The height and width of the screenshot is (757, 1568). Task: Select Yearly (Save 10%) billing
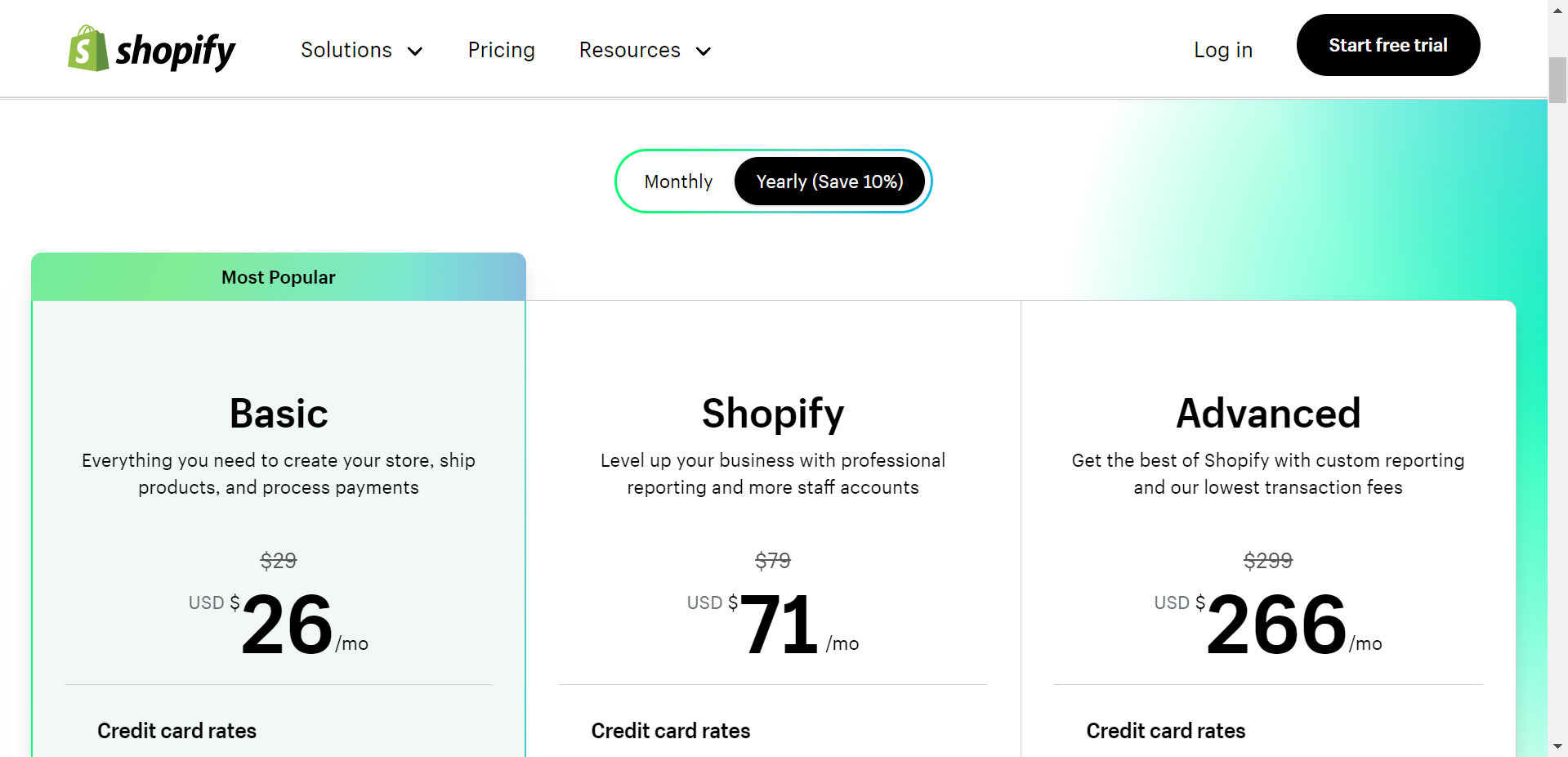pyautogui.click(x=829, y=181)
